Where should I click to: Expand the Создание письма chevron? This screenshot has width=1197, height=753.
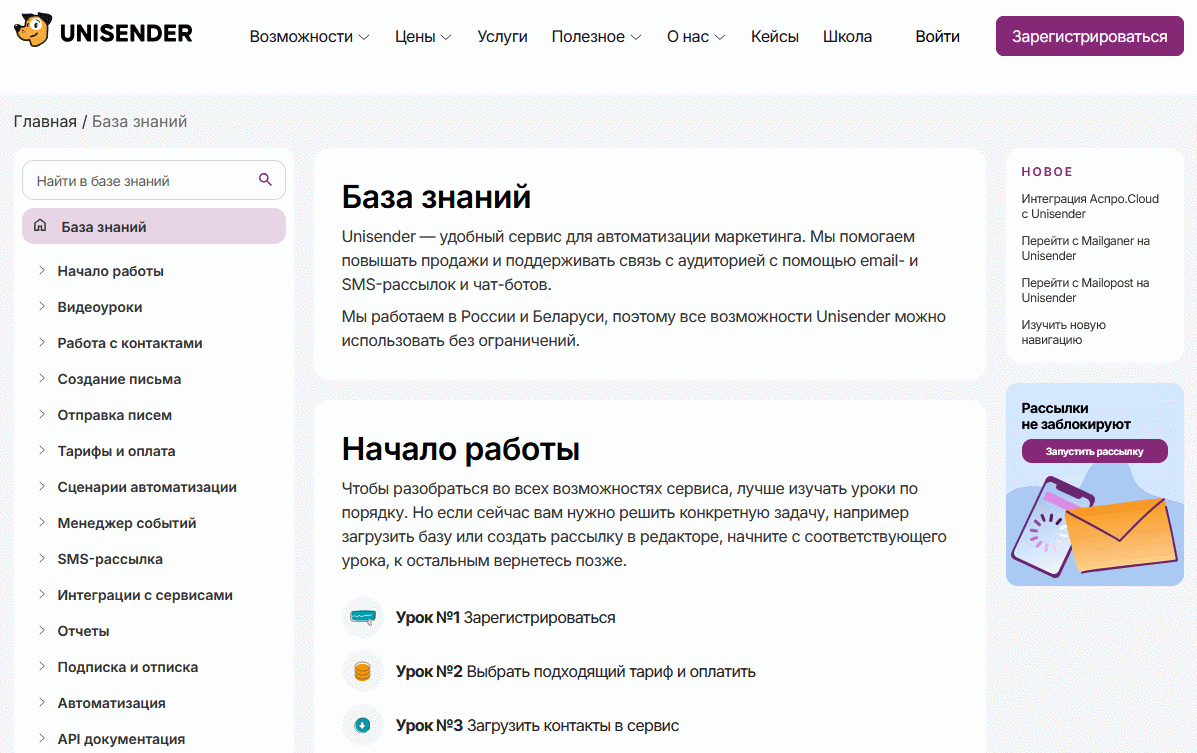coord(42,378)
